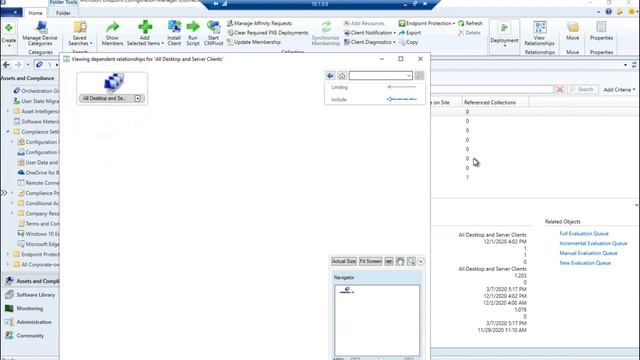
Task: Click the View Relationships ribbon icon
Action: point(539,27)
